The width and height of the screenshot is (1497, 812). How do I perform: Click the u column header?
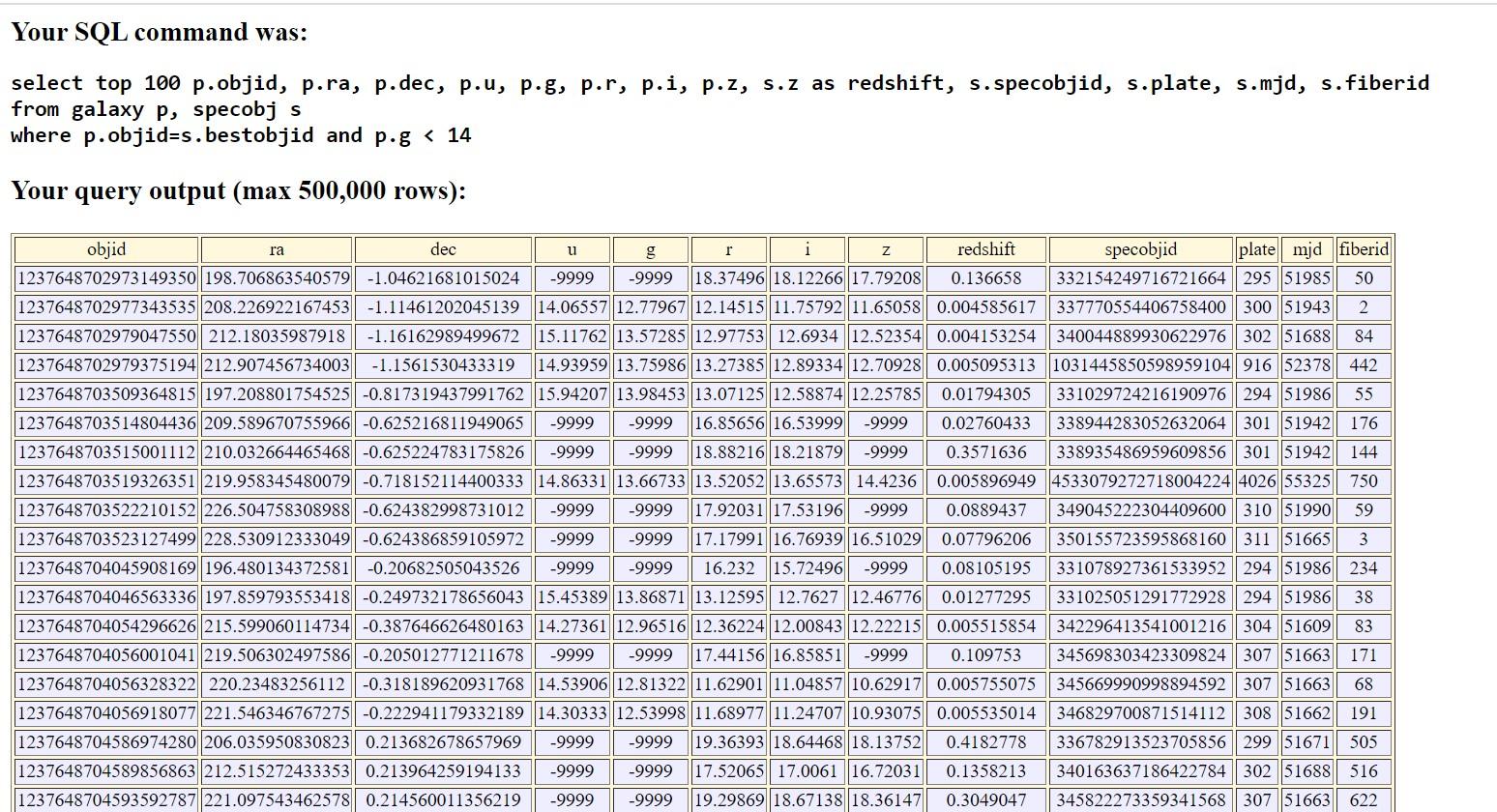pyautogui.click(x=572, y=249)
